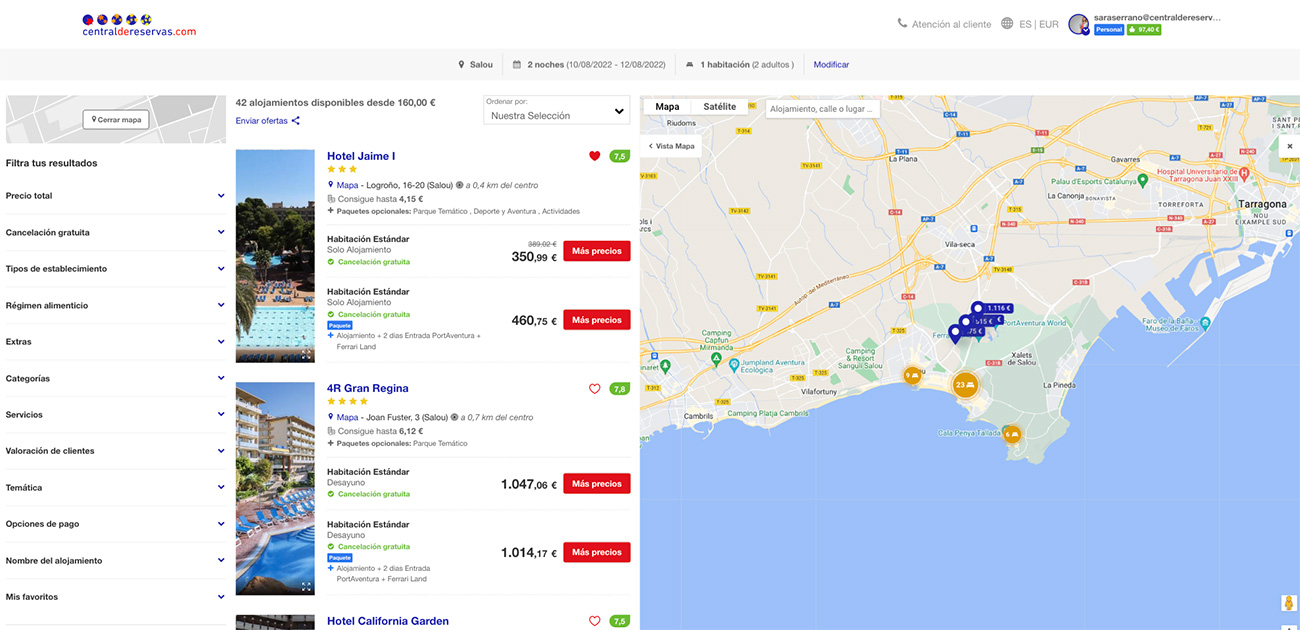Click the Modificar search link
Screen dimensions: 1300x630
click(831, 65)
